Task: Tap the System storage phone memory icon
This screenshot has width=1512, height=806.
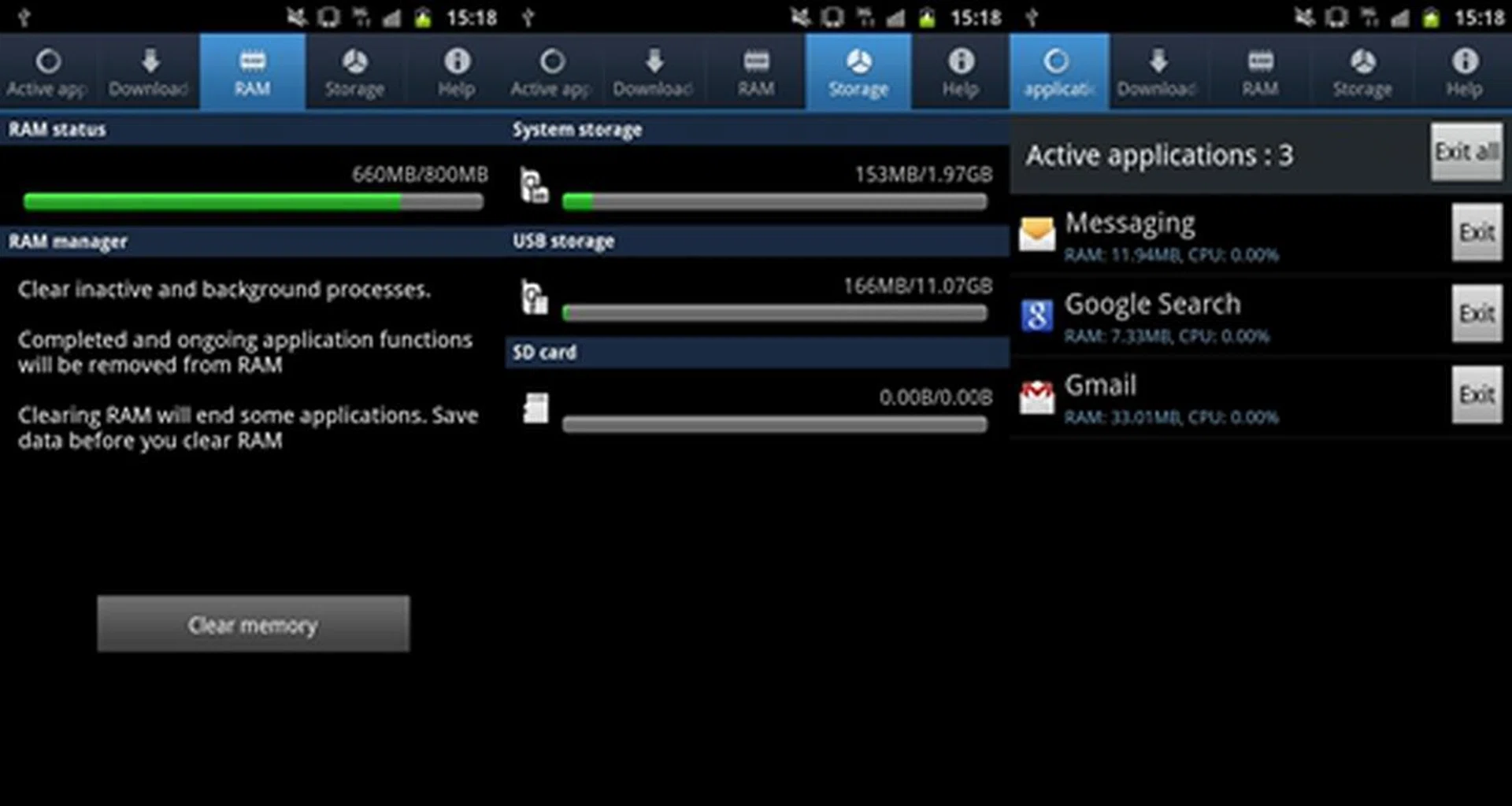Action: click(534, 187)
